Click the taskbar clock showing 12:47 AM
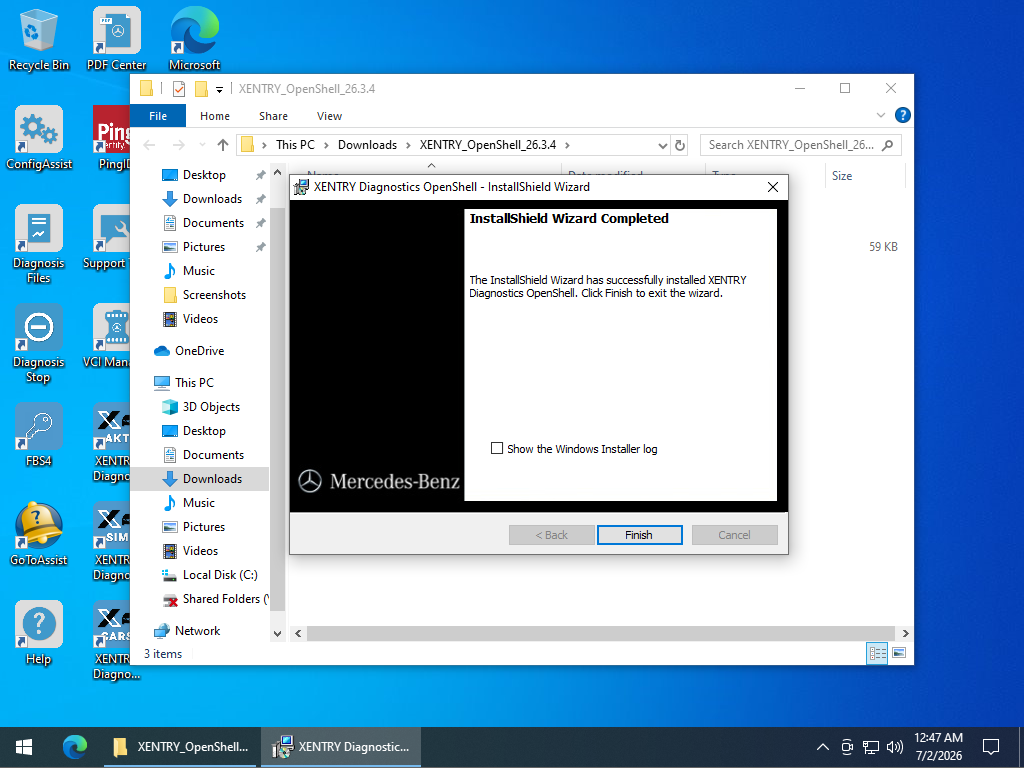 (938, 746)
